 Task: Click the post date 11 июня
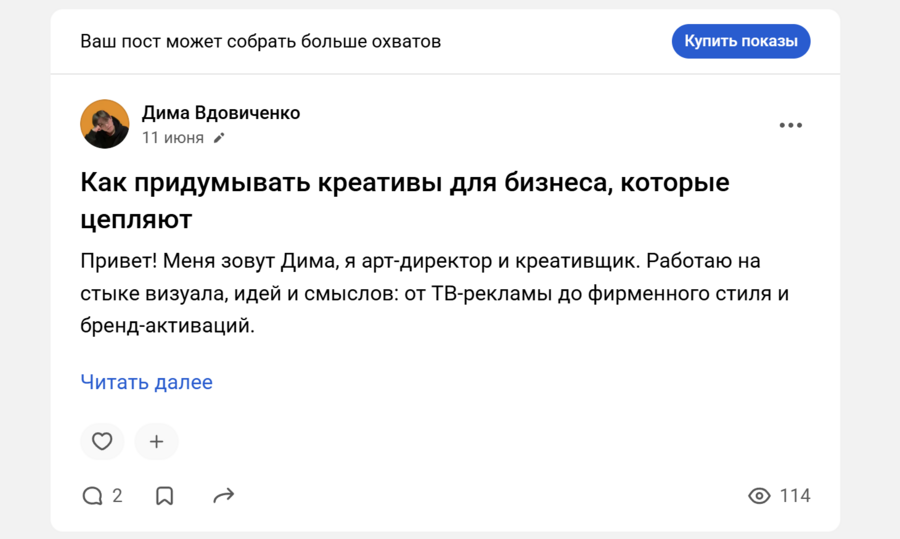tap(173, 138)
